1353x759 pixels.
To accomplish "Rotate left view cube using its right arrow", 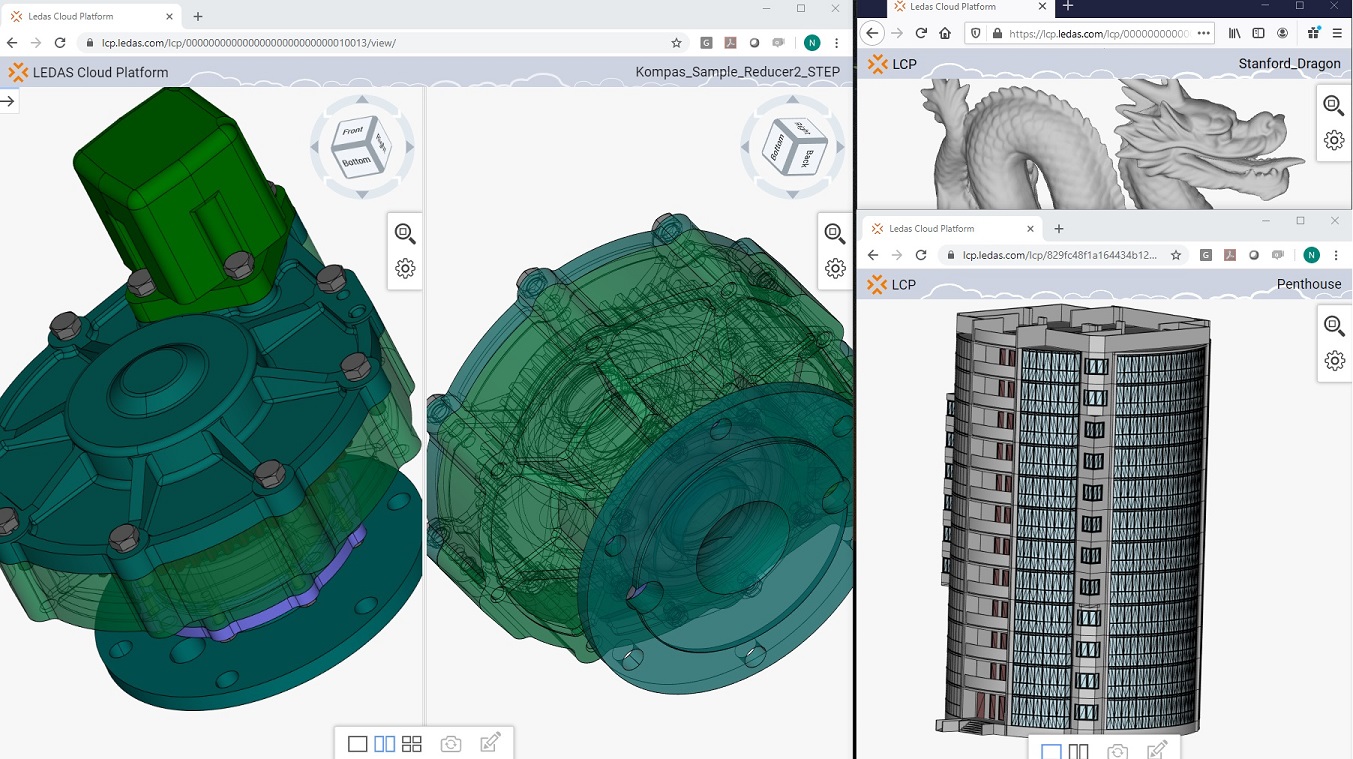I will click(x=409, y=147).
